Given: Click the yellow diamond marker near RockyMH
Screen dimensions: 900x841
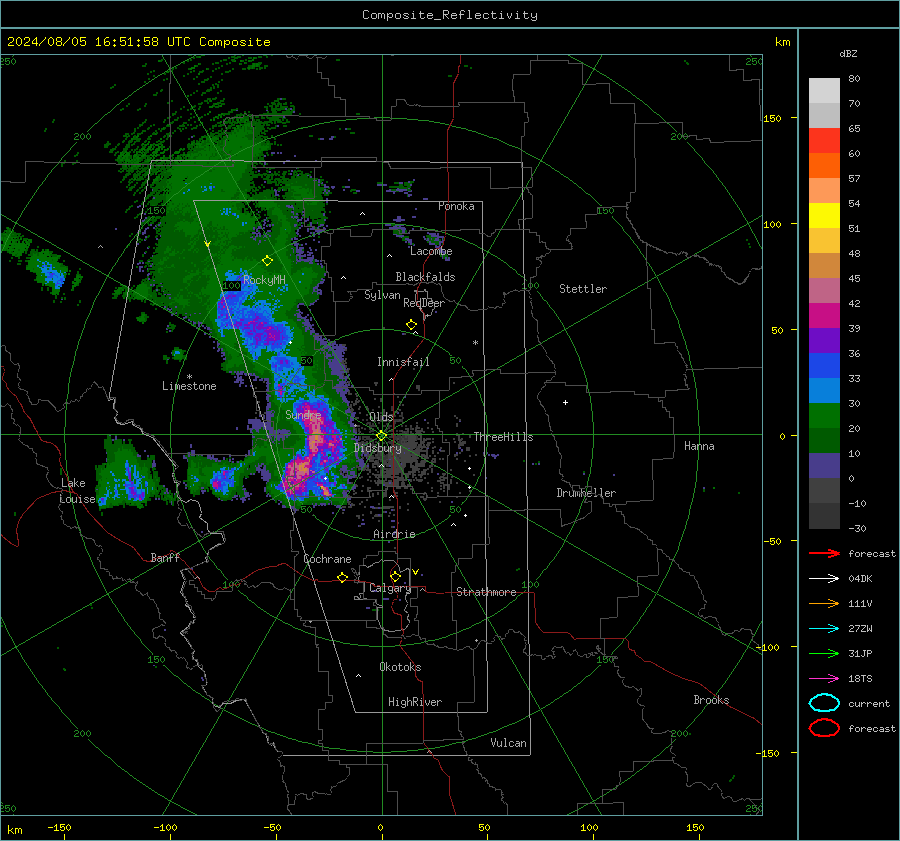Looking at the screenshot, I should [x=267, y=261].
